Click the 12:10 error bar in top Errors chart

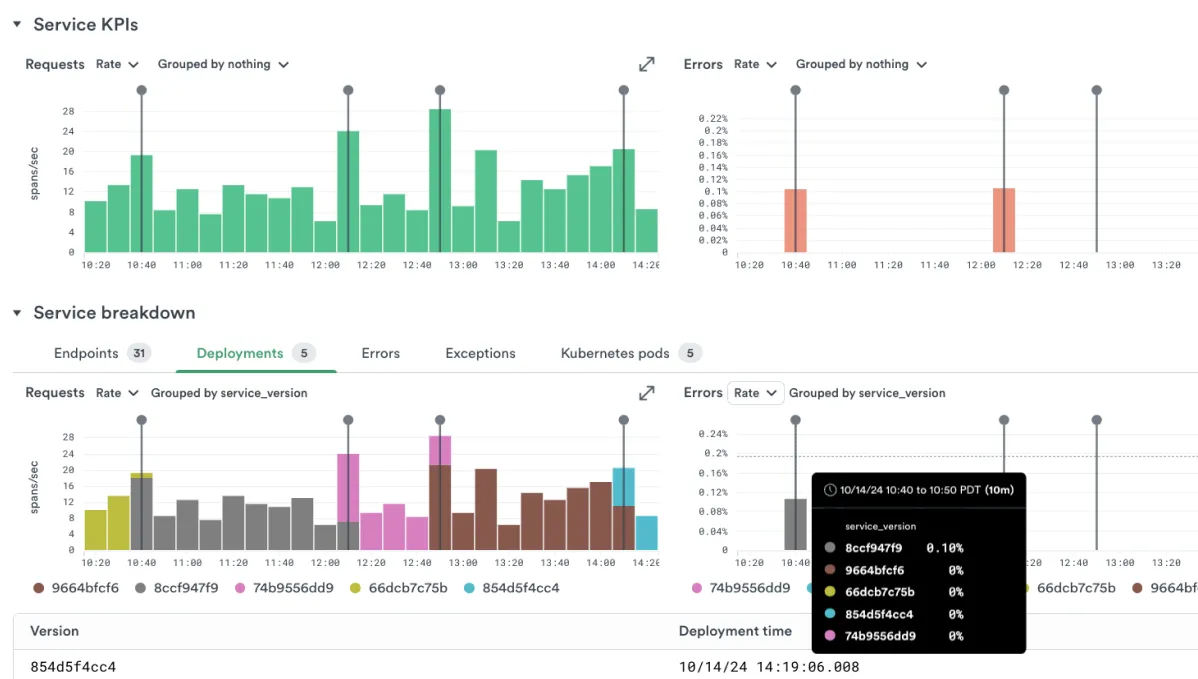click(1004, 220)
